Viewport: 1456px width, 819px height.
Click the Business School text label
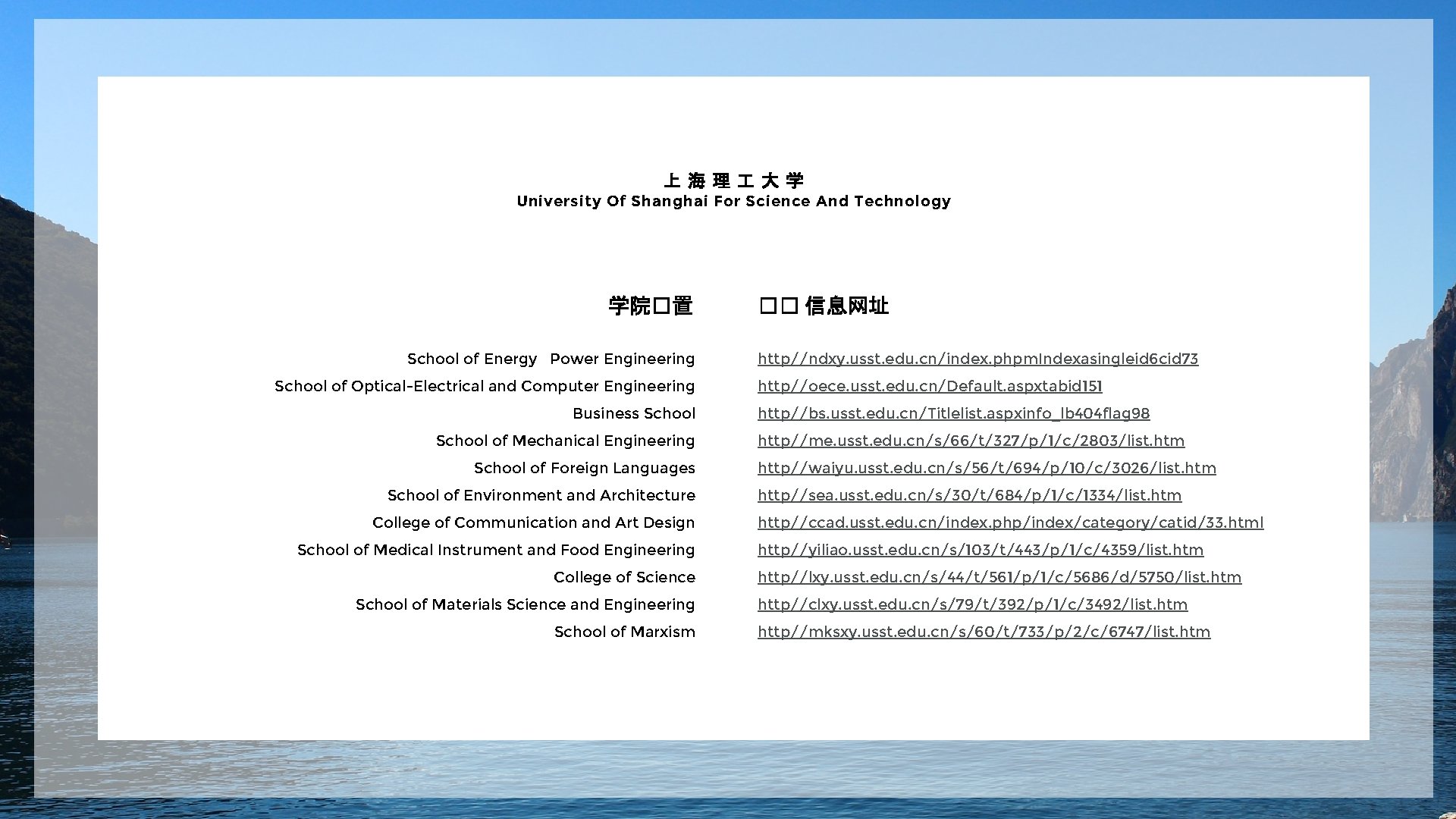point(634,413)
